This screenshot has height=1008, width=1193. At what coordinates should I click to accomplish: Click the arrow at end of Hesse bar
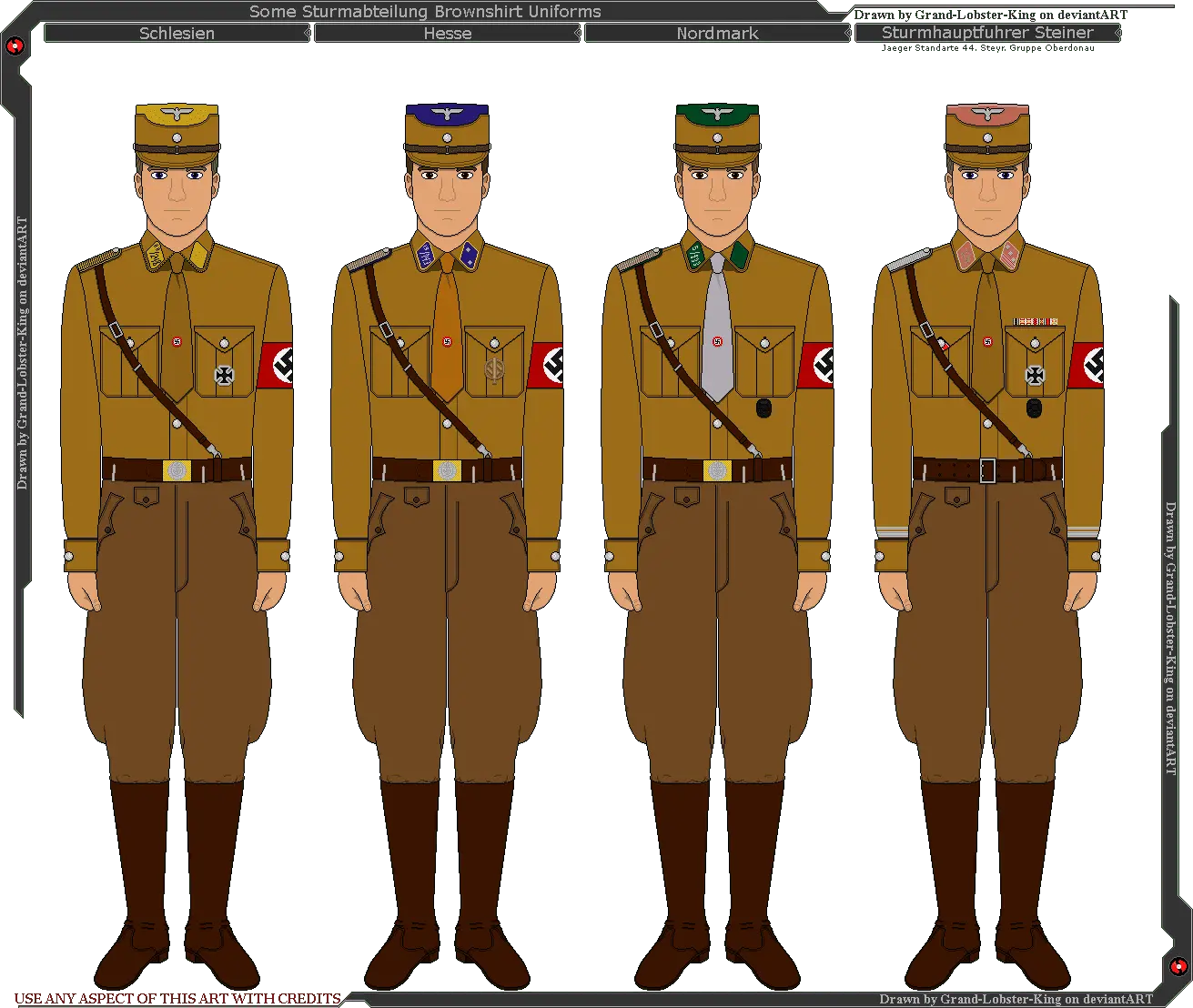(x=577, y=34)
